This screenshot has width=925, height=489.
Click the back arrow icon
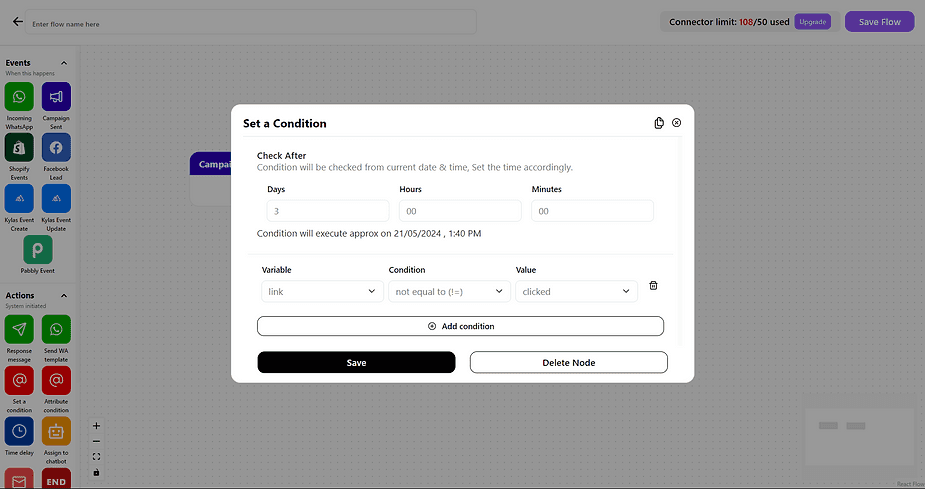tap(18, 21)
